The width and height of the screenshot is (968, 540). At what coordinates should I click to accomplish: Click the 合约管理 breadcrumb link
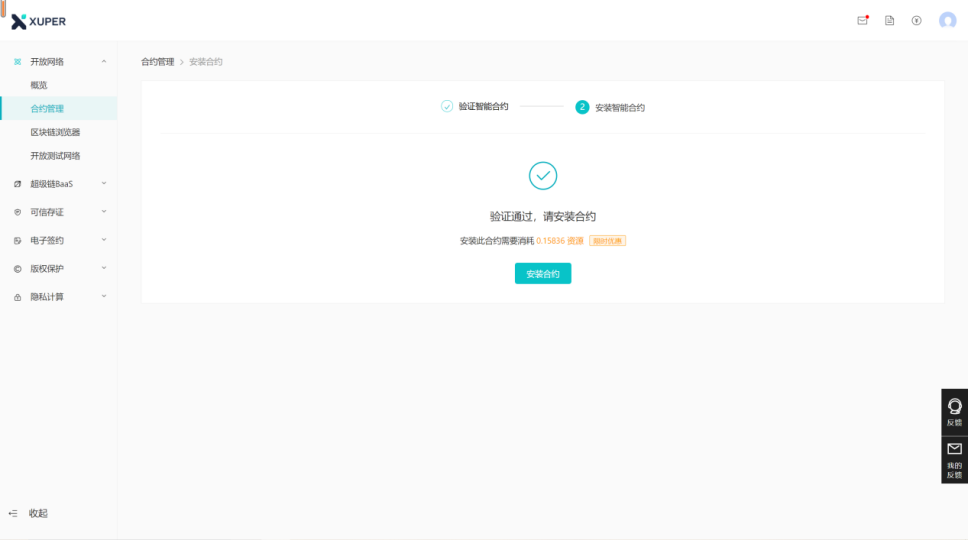click(157, 62)
